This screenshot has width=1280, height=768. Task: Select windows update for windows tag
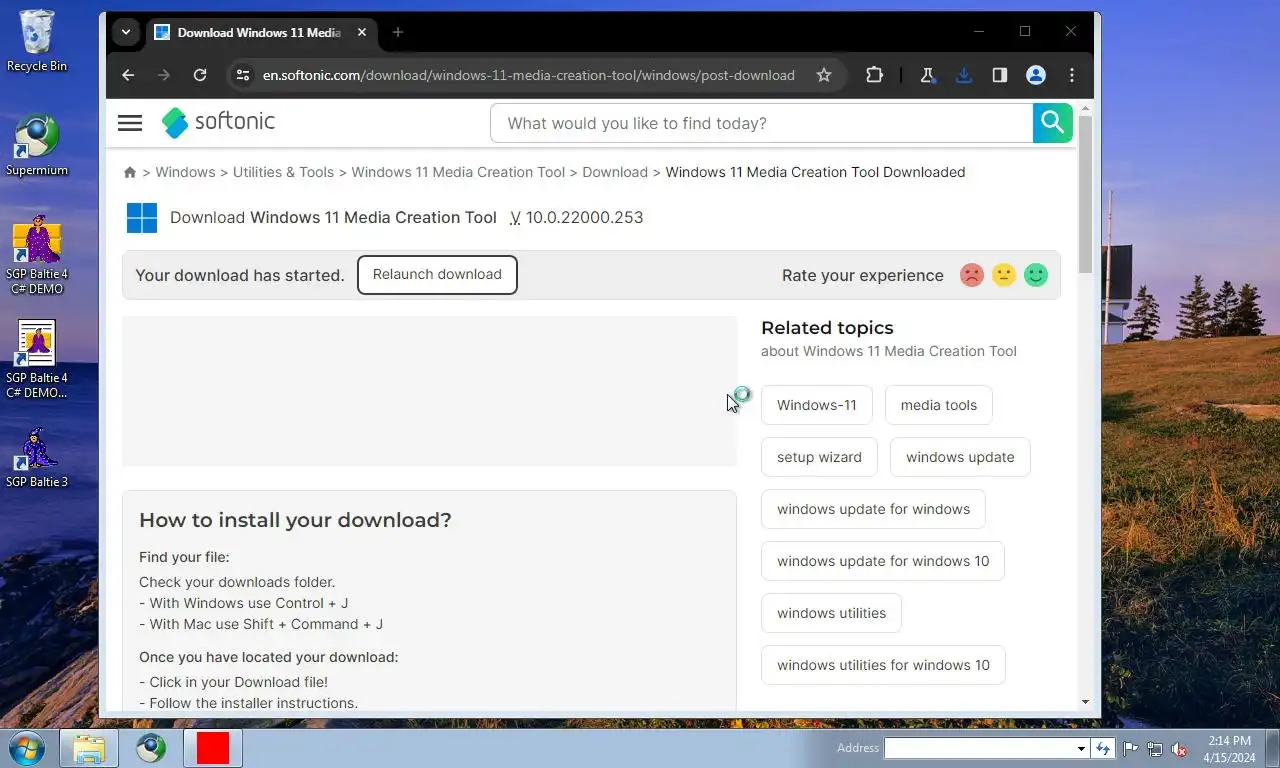[x=873, y=509]
